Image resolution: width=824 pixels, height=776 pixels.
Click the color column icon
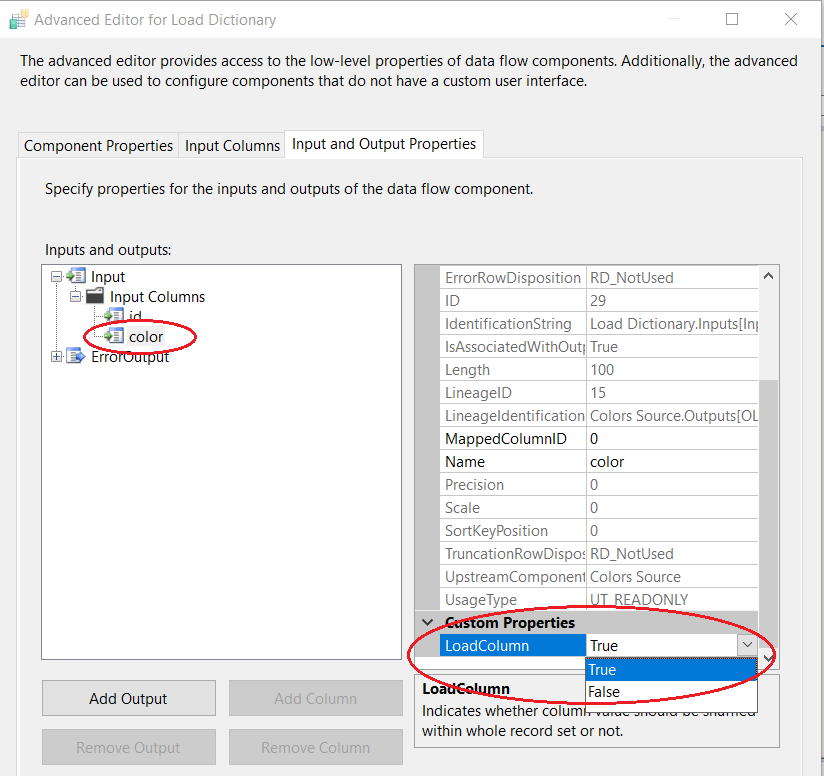114,336
